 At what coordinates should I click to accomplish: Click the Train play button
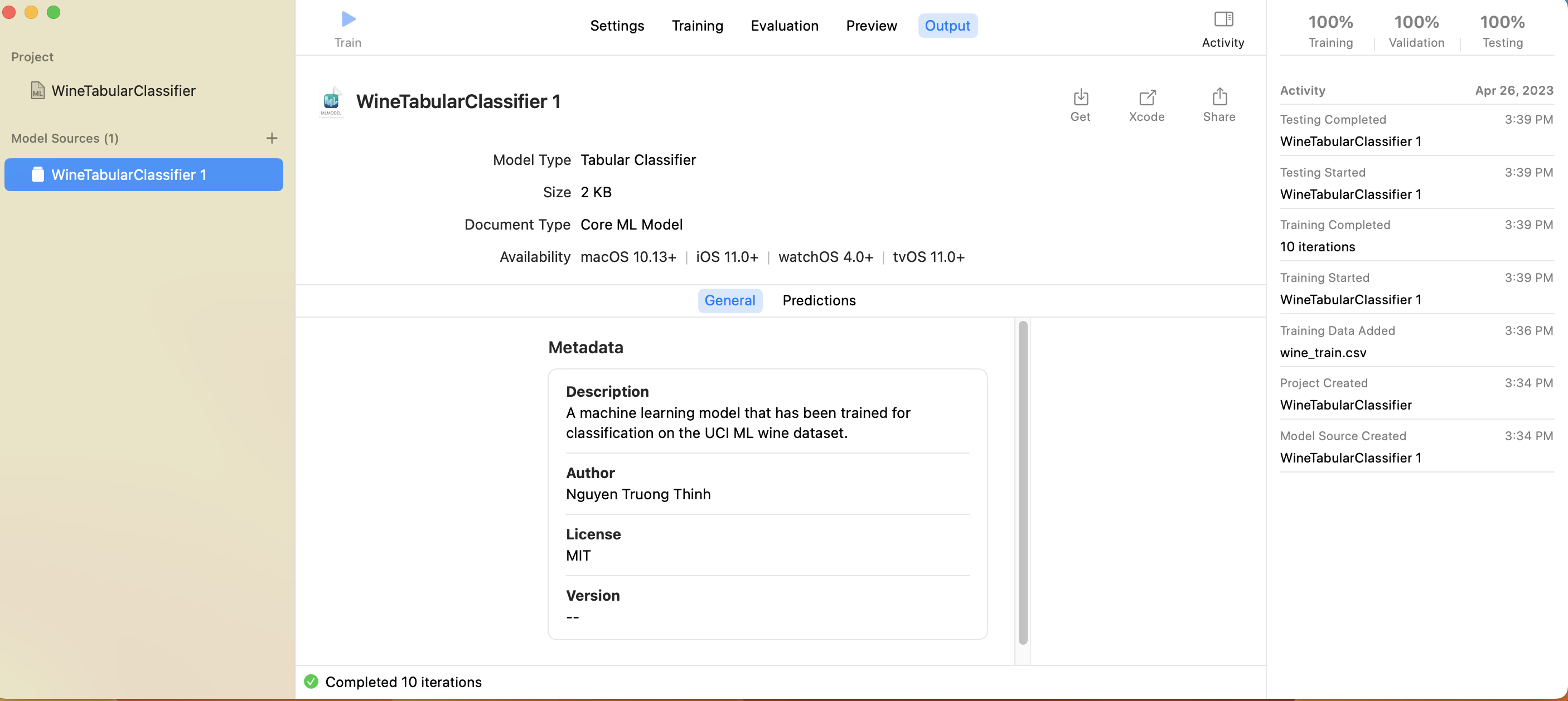coord(348,20)
